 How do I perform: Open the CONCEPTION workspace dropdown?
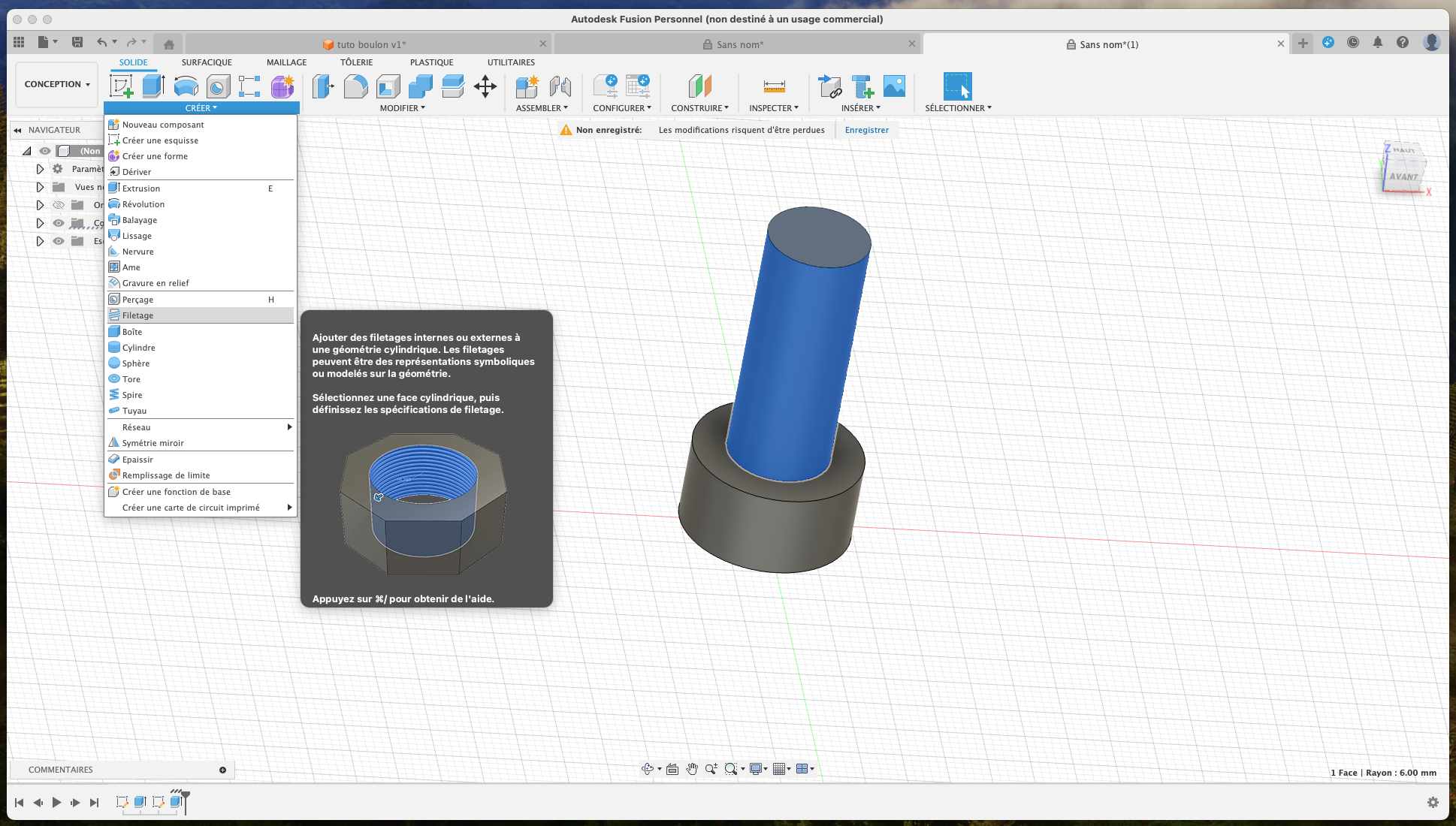(x=57, y=84)
